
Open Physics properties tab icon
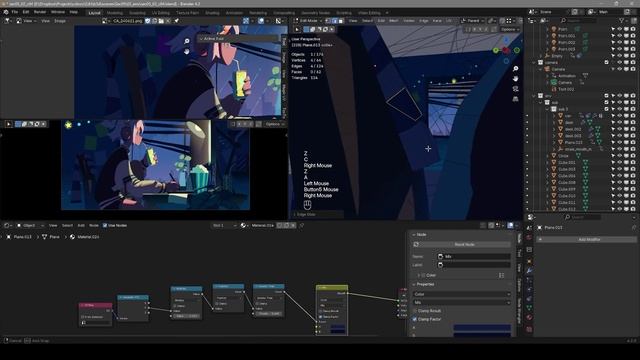pyautogui.click(x=529, y=289)
